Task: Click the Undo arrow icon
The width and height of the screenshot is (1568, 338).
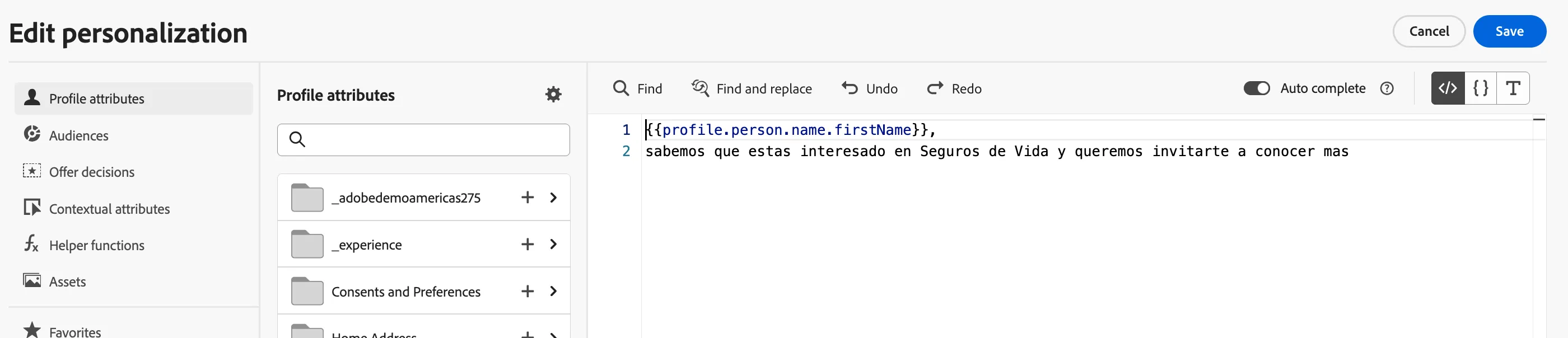Action: (x=850, y=88)
